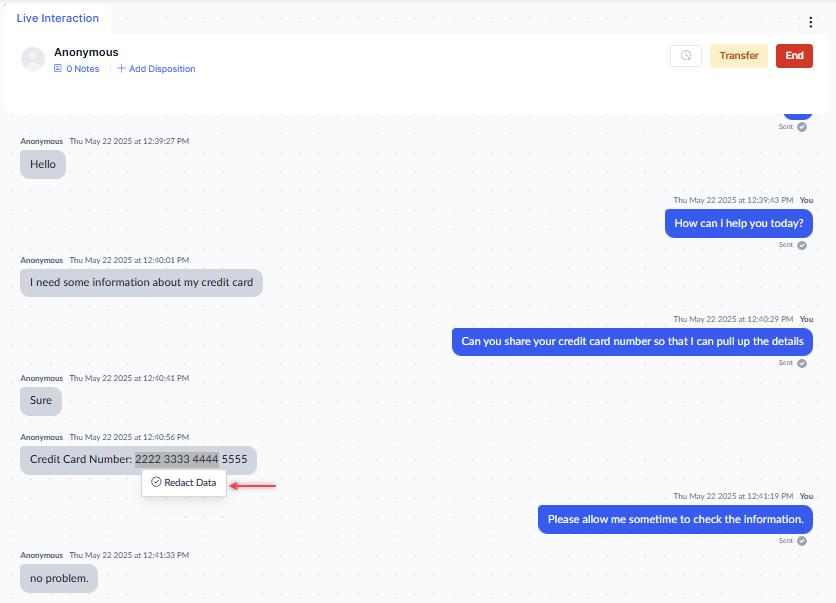Viewport: 836px width, 603px height.
Task: Click the 'Please allow me sometime' message bubble
Action: click(x=675, y=519)
